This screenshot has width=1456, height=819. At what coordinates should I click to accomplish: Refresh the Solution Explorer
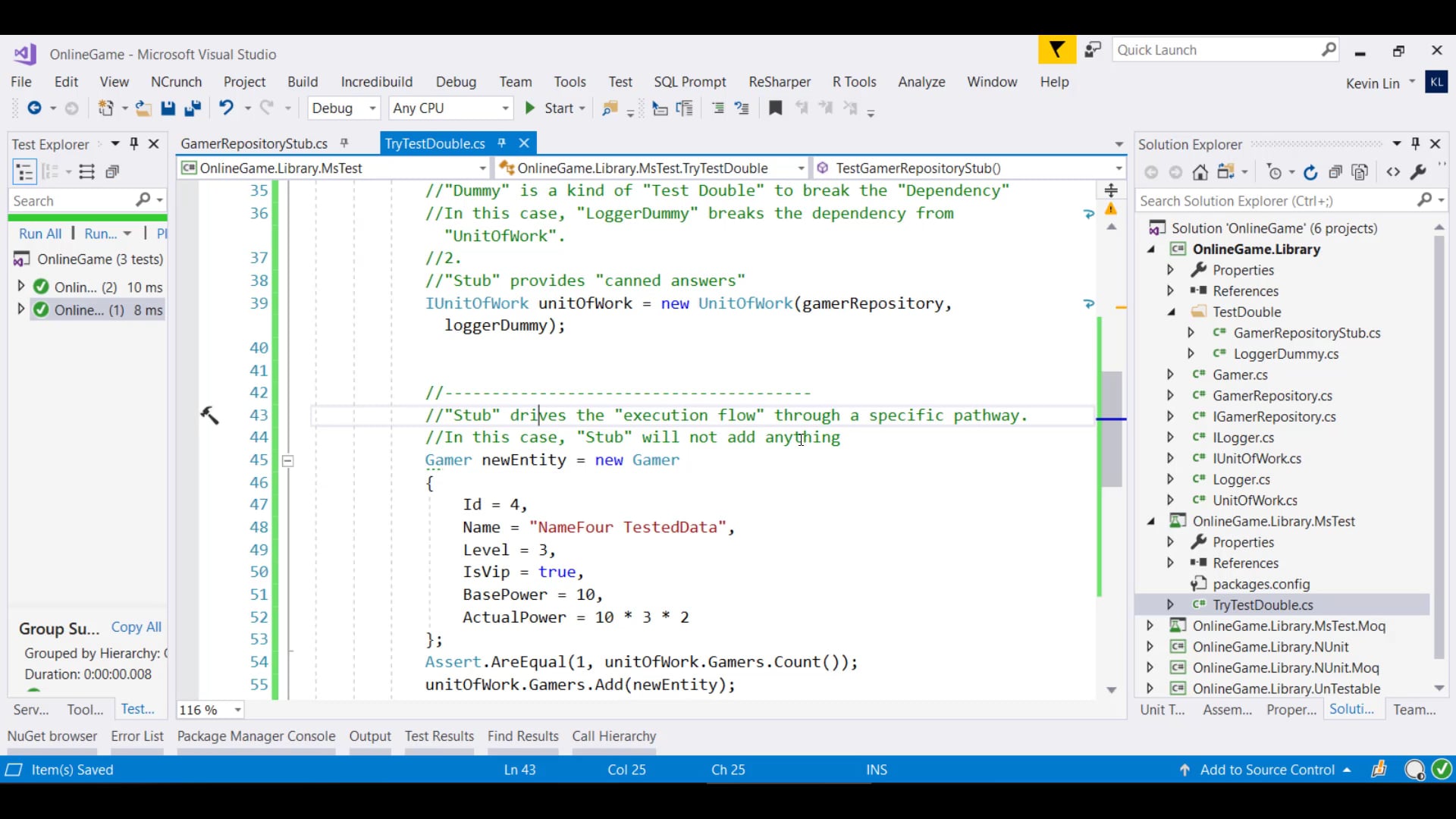pos(1310,173)
